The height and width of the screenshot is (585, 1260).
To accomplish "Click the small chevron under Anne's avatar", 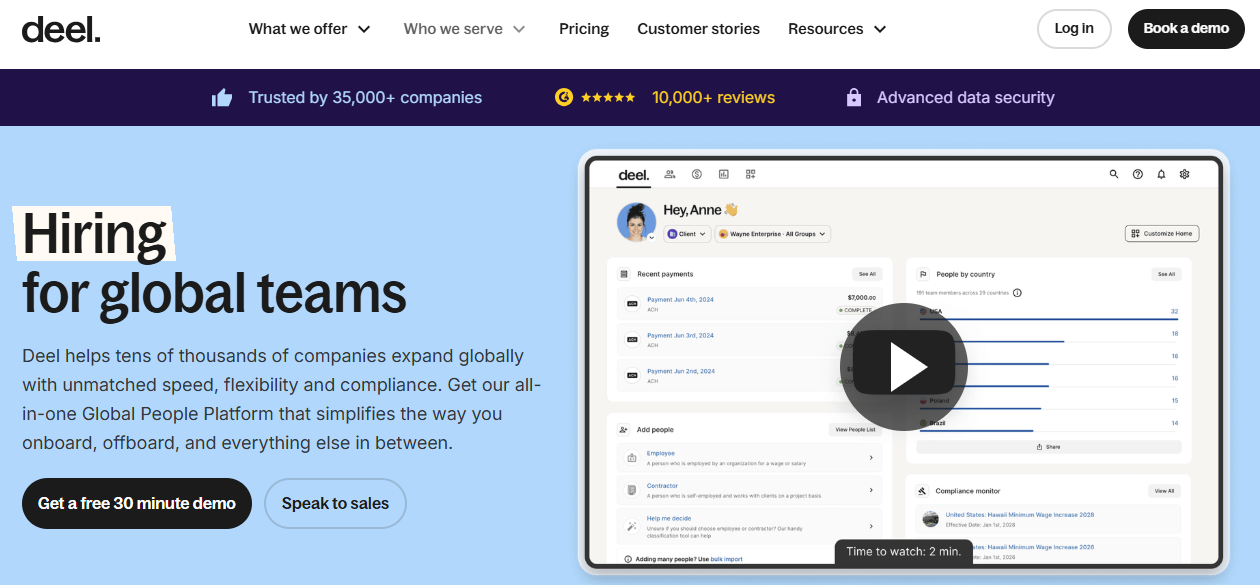I will click(x=651, y=238).
